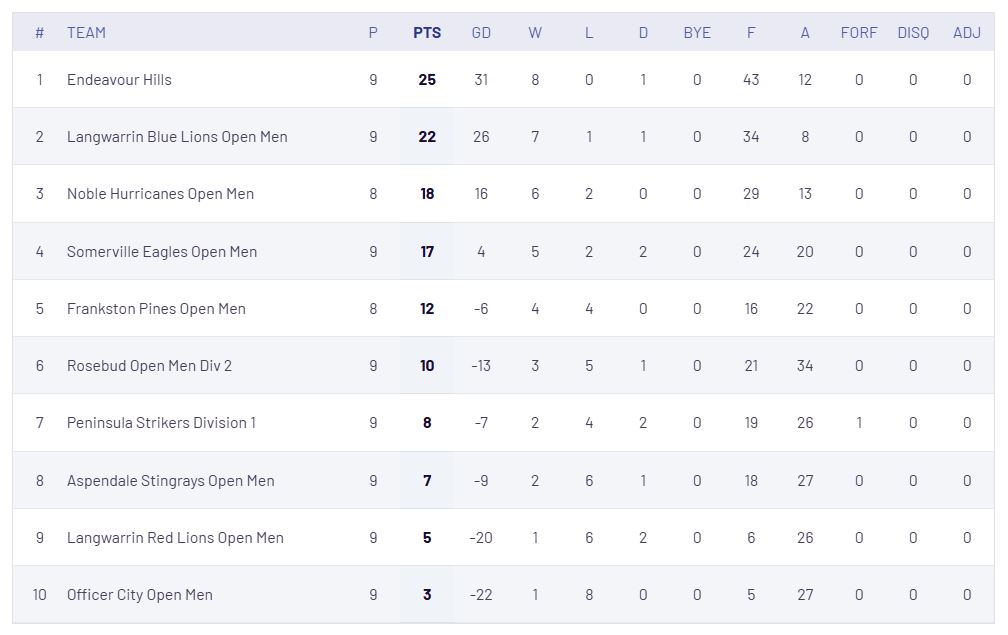Select Noble Hurricanes Open Men team

pos(160,194)
